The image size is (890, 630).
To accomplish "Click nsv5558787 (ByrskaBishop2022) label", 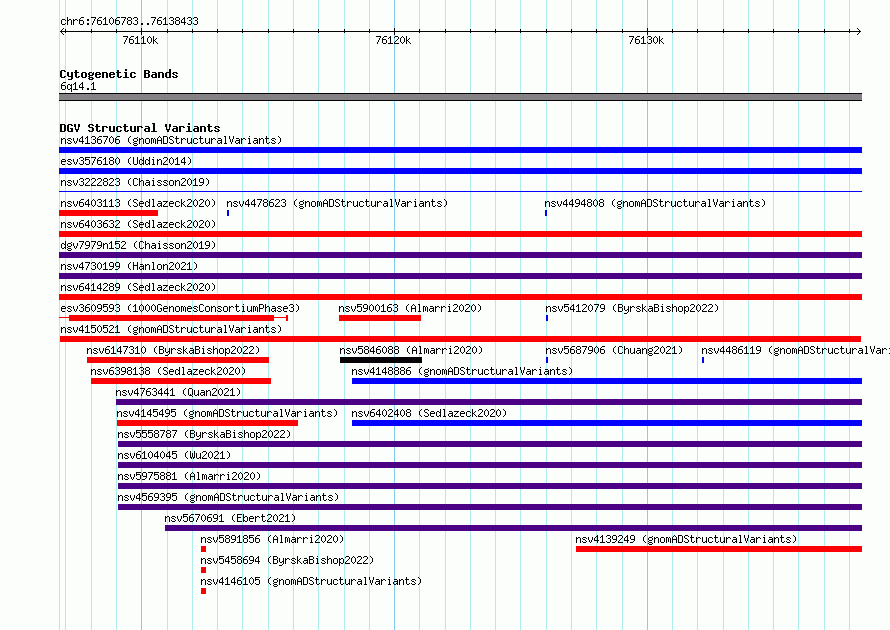I will 204,434.
